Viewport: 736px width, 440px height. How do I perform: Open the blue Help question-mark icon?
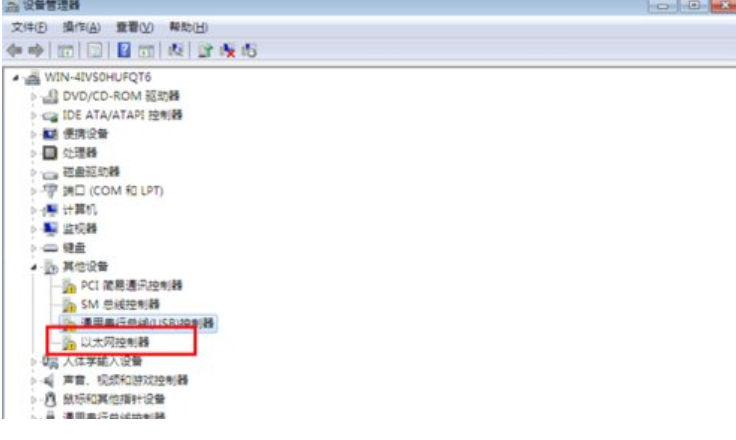coord(124,50)
